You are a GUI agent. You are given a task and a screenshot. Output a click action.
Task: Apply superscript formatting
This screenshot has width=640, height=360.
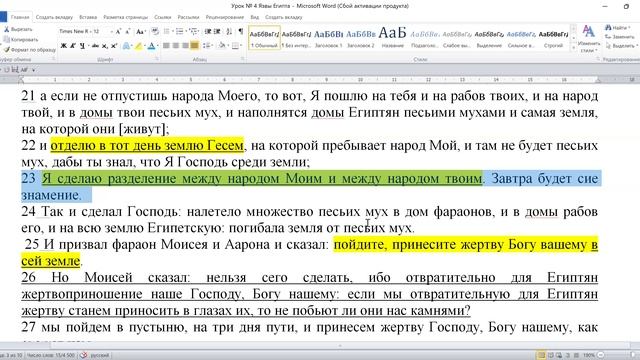pos(114,46)
